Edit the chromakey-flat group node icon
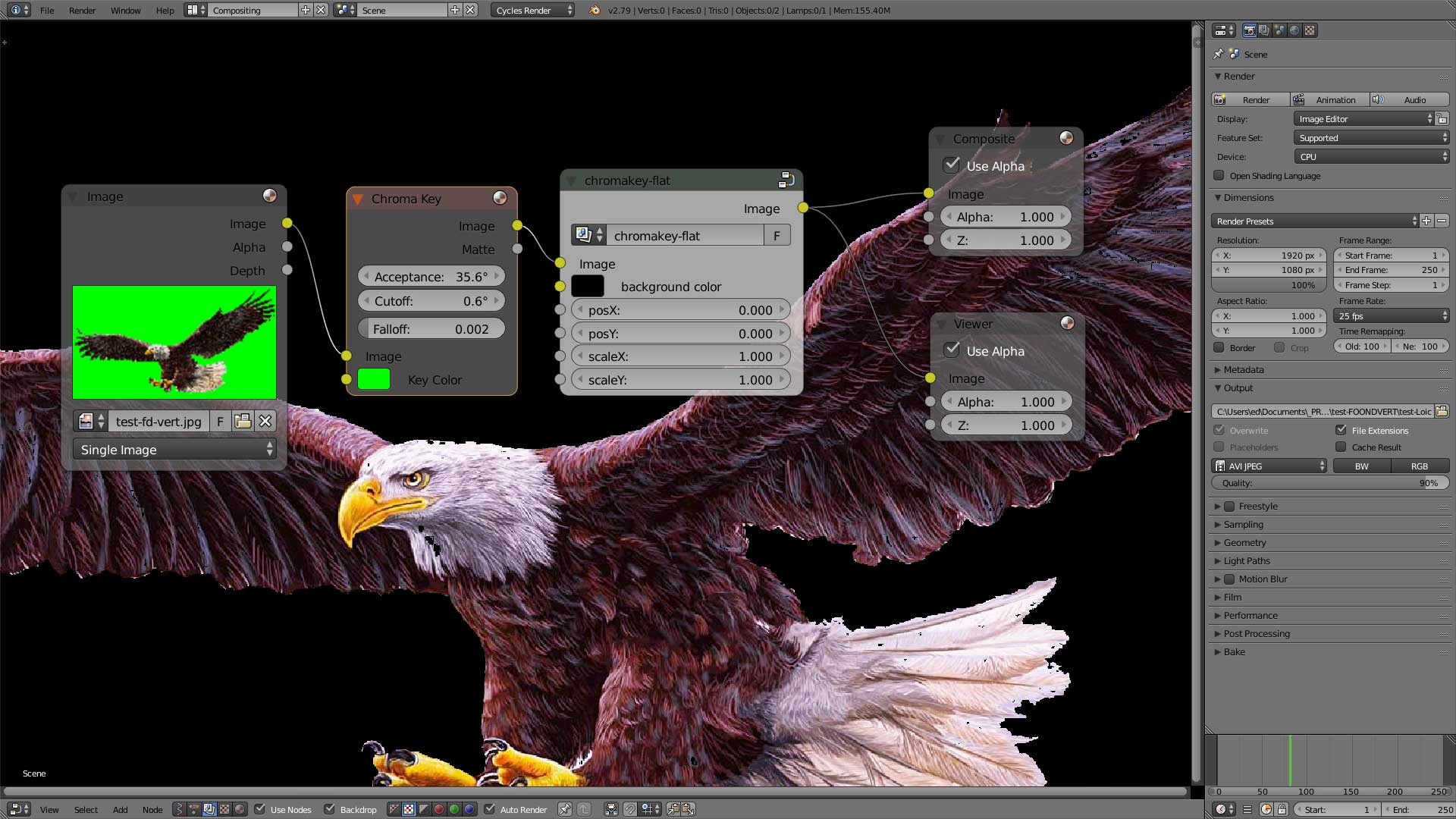The height and width of the screenshot is (819, 1456). (786, 180)
